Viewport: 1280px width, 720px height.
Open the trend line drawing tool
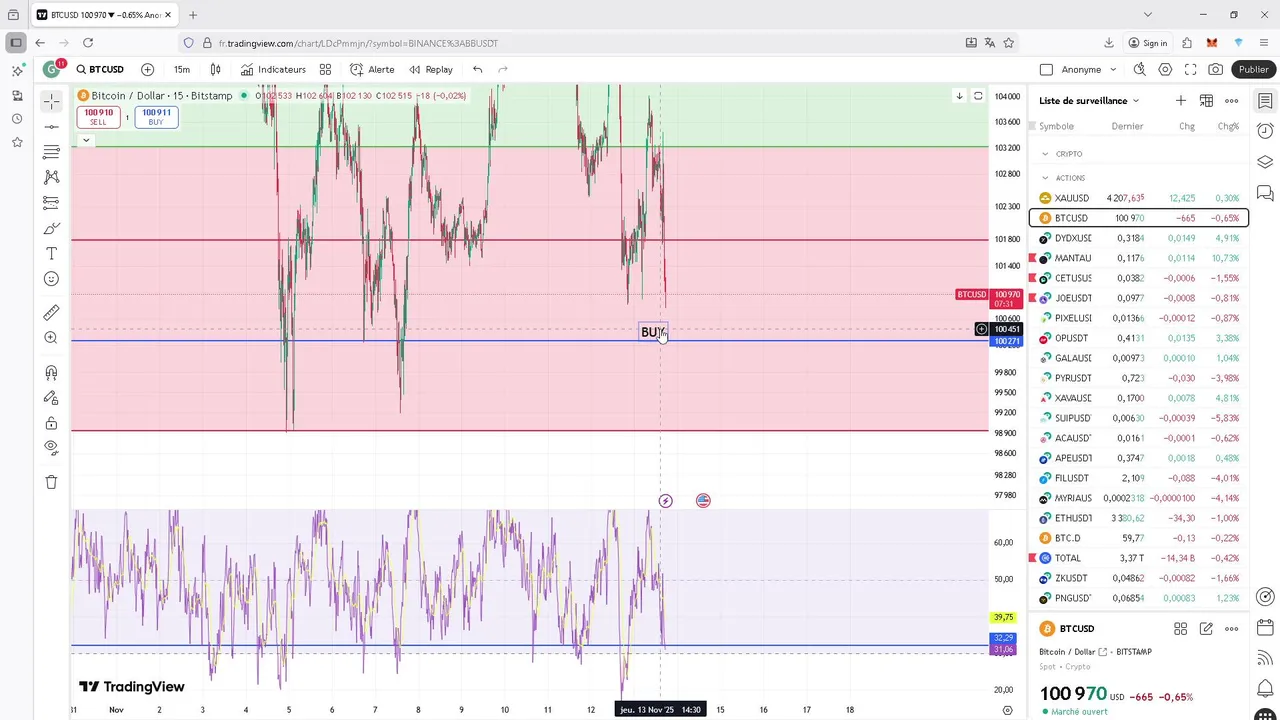point(51,127)
